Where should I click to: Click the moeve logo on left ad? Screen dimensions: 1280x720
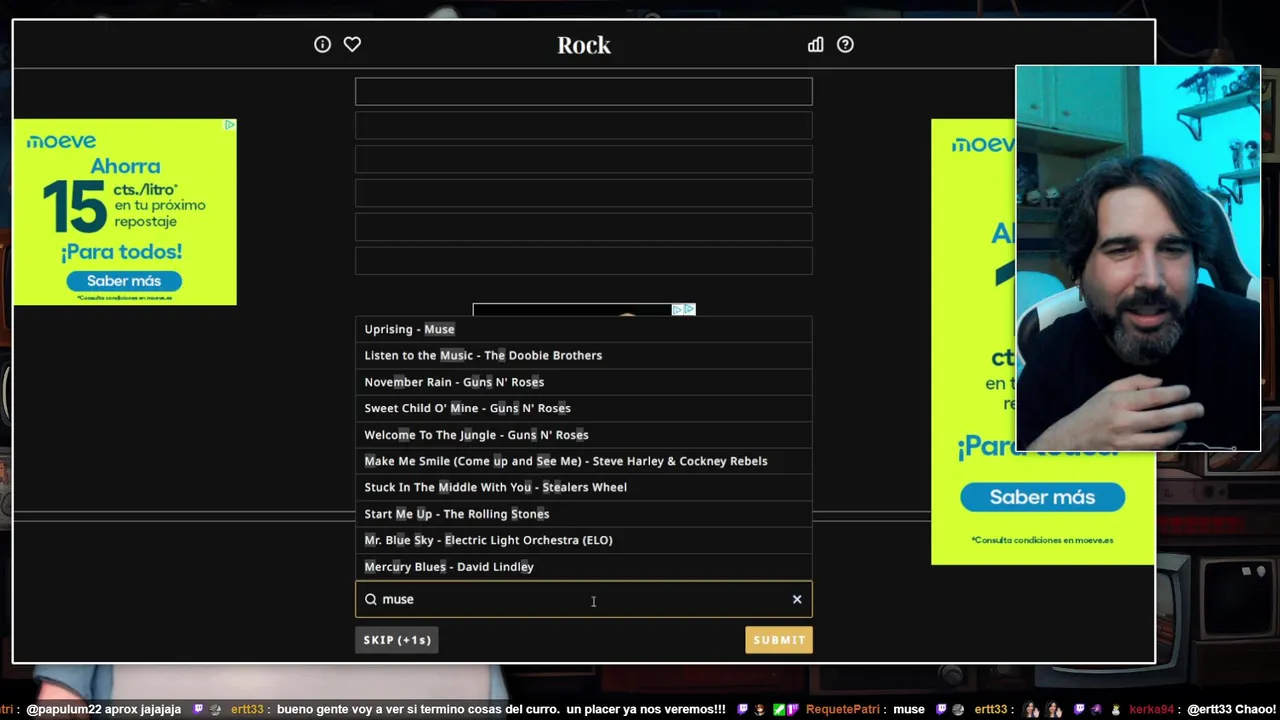[62, 141]
